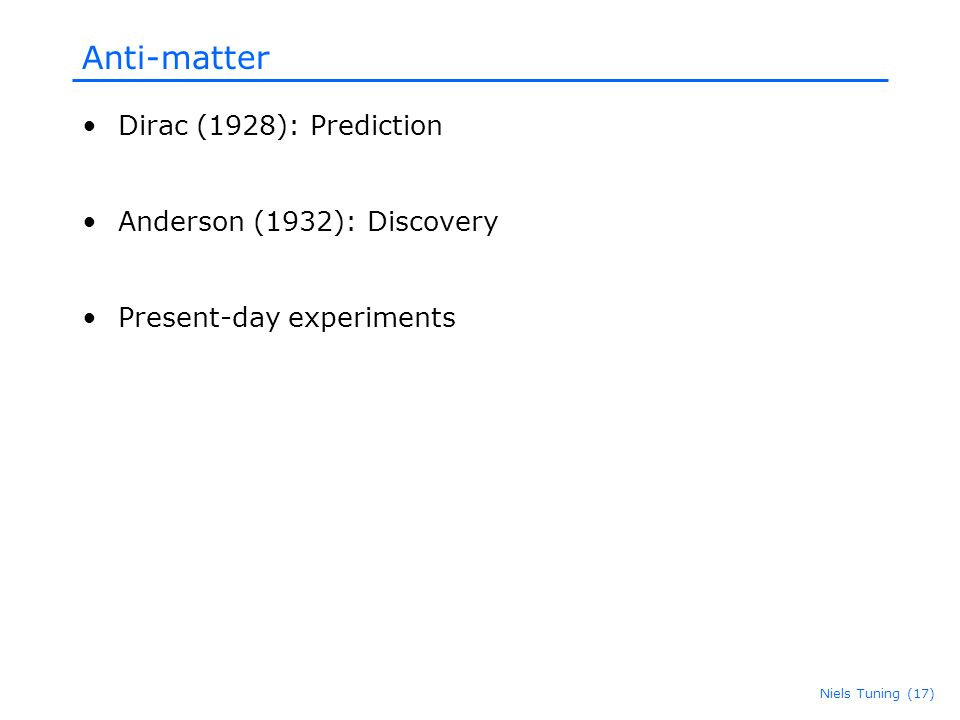Click the colon after "(1928)"
The image size is (960, 720).
pos(294,129)
